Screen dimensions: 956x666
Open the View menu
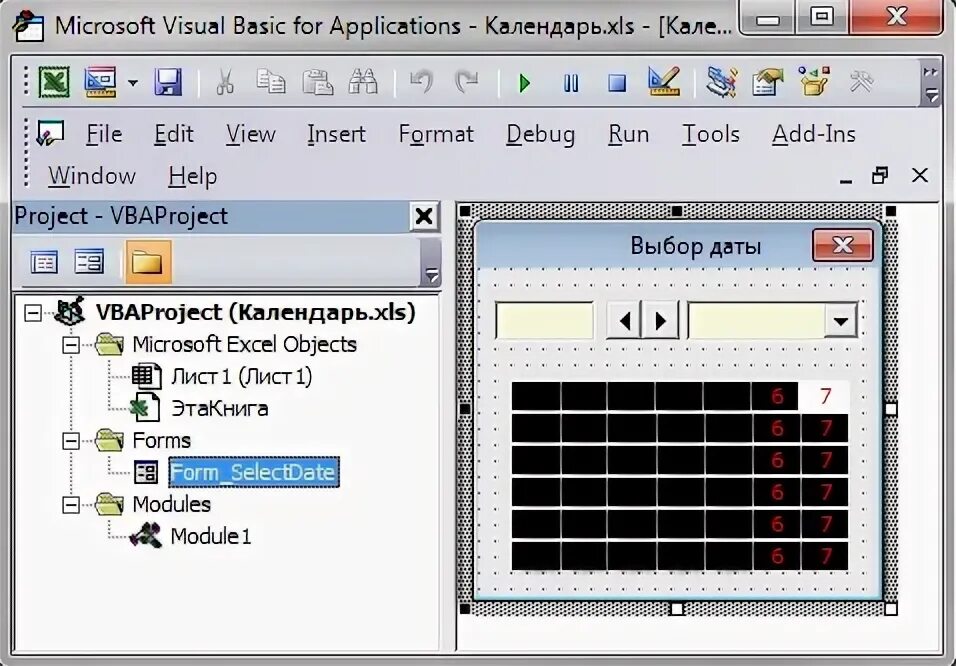251,134
